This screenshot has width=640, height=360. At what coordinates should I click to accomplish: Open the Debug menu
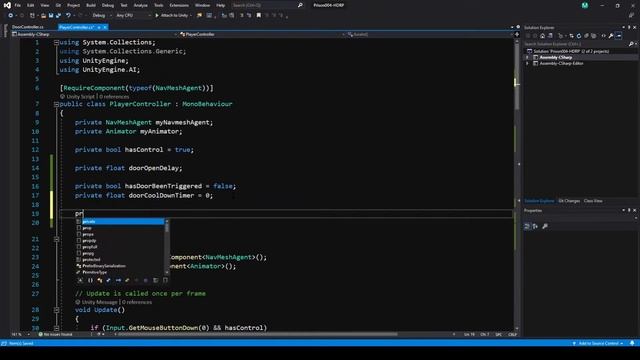point(108,5)
